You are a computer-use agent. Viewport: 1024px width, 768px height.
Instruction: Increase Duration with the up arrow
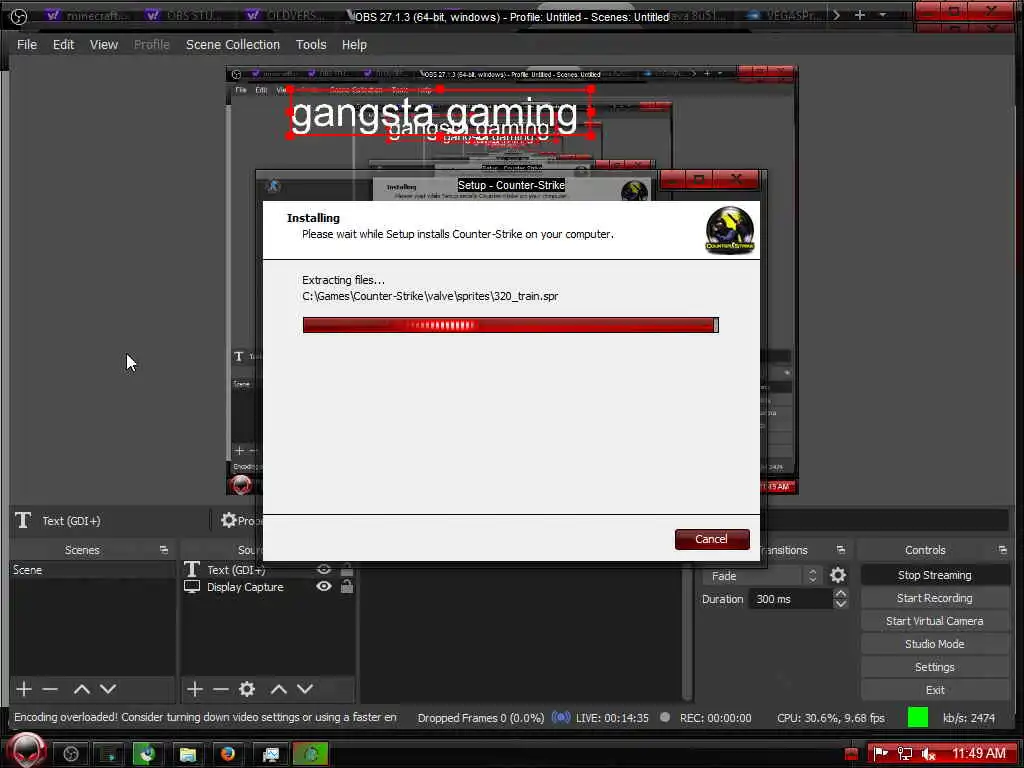pos(841,594)
